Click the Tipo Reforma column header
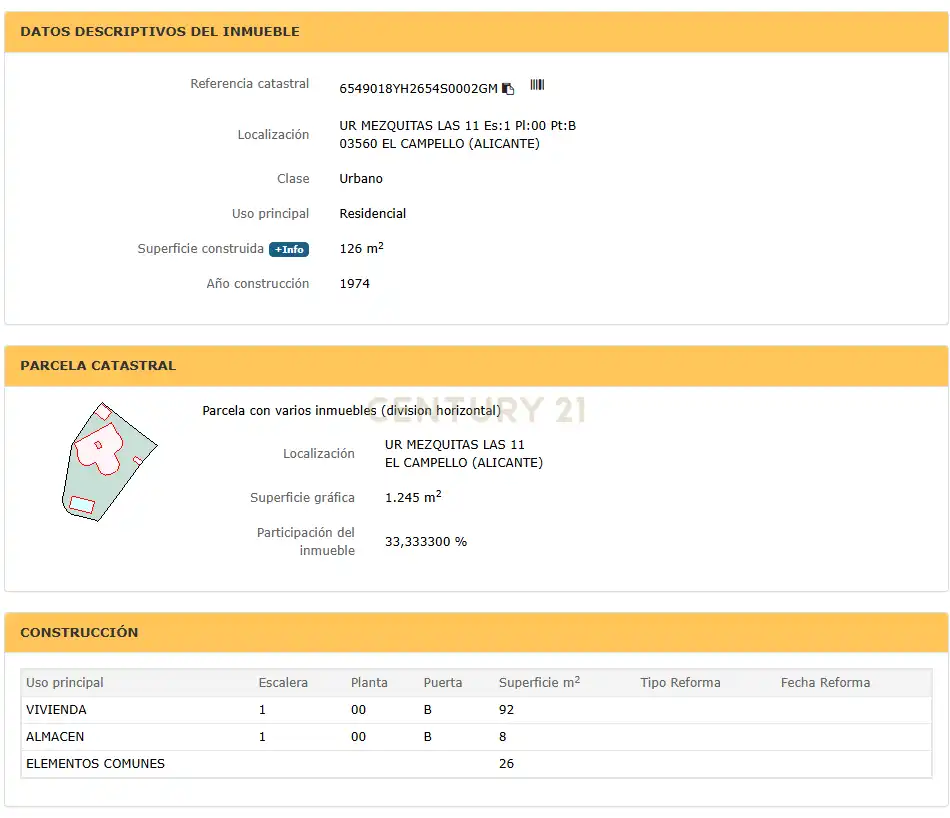Screen dimensions: 950x818 coord(680,683)
